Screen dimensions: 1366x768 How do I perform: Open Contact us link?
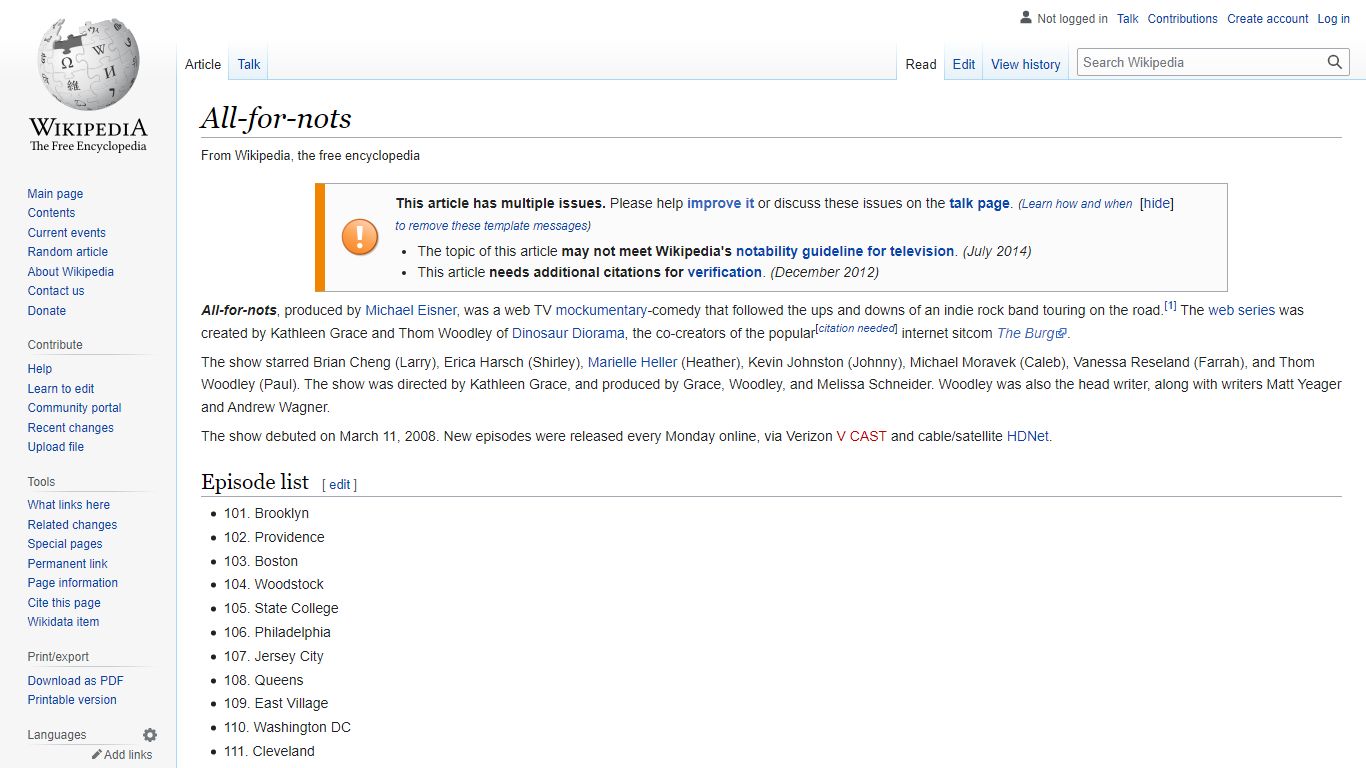pos(56,291)
